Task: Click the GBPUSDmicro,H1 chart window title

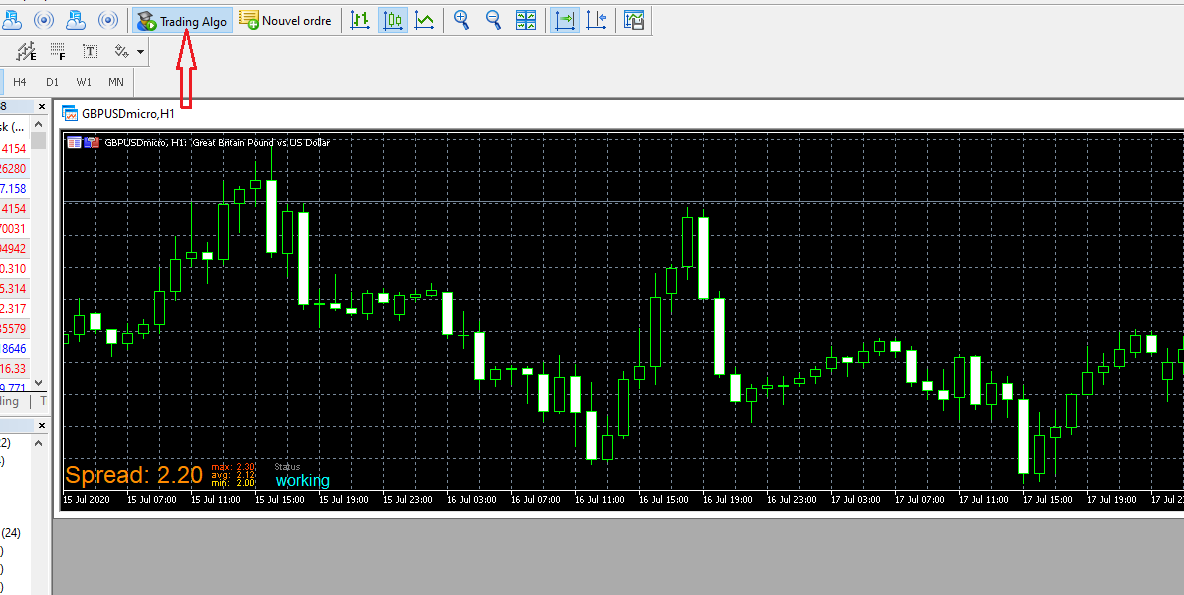Action: click(128, 114)
